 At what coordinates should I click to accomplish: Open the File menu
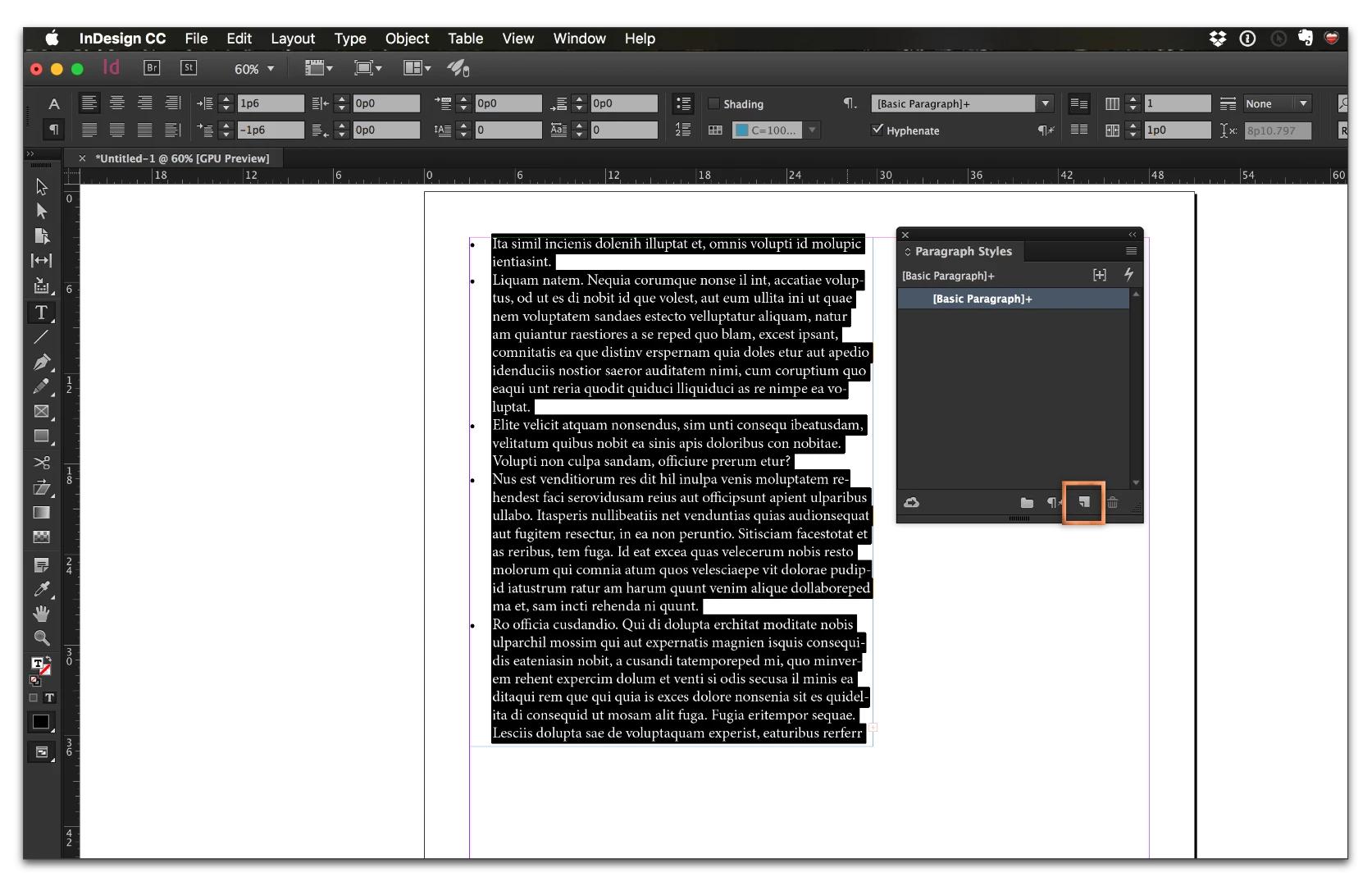click(196, 39)
